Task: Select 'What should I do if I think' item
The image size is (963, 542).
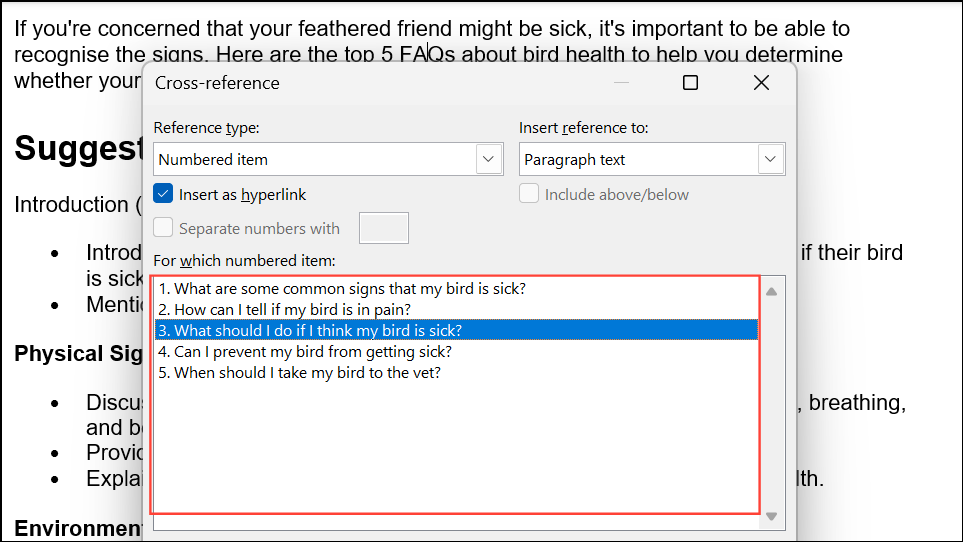Action: 310,330
